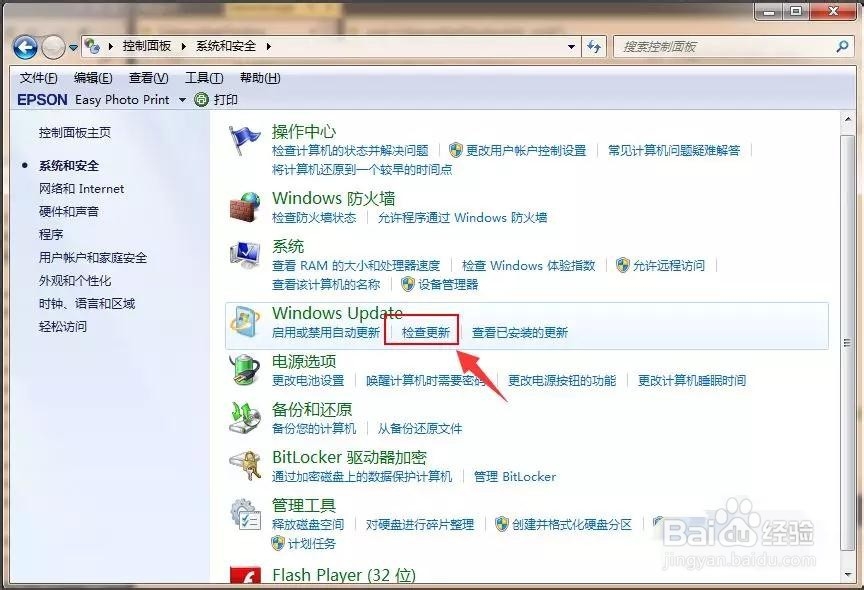864x590 pixels.
Task: Click the refresh icon in the address bar
Action: 594,46
